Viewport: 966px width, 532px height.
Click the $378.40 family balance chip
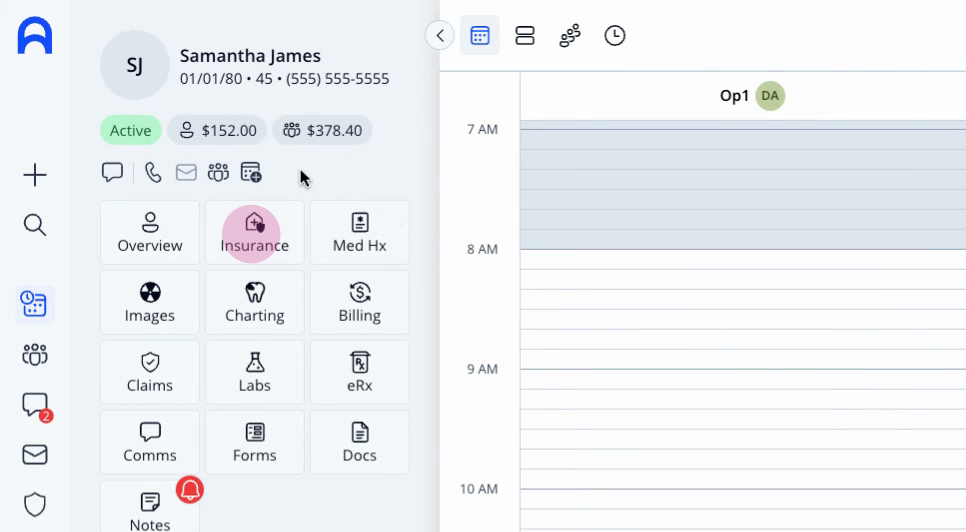click(x=322, y=131)
